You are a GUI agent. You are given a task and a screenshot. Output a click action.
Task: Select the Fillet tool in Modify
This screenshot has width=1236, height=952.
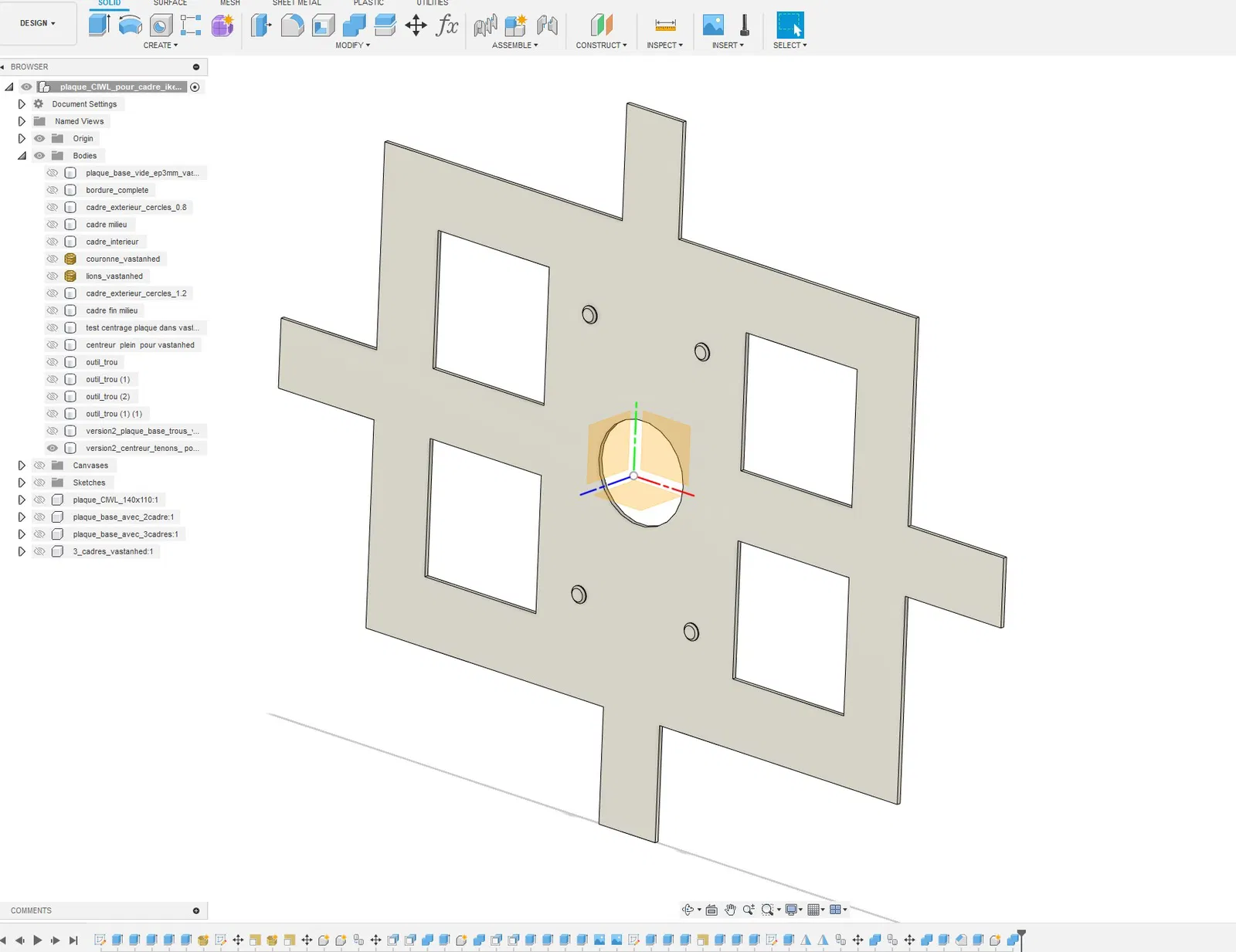tap(292, 25)
